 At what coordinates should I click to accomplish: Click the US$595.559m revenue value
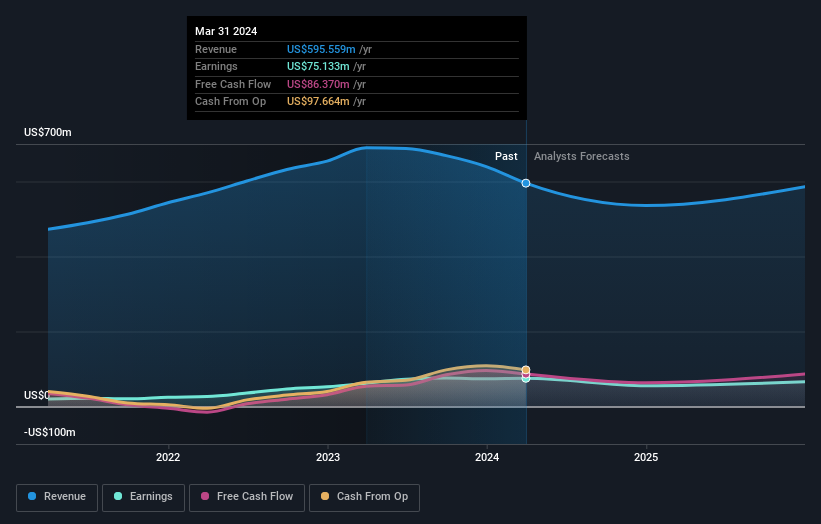(x=321, y=49)
